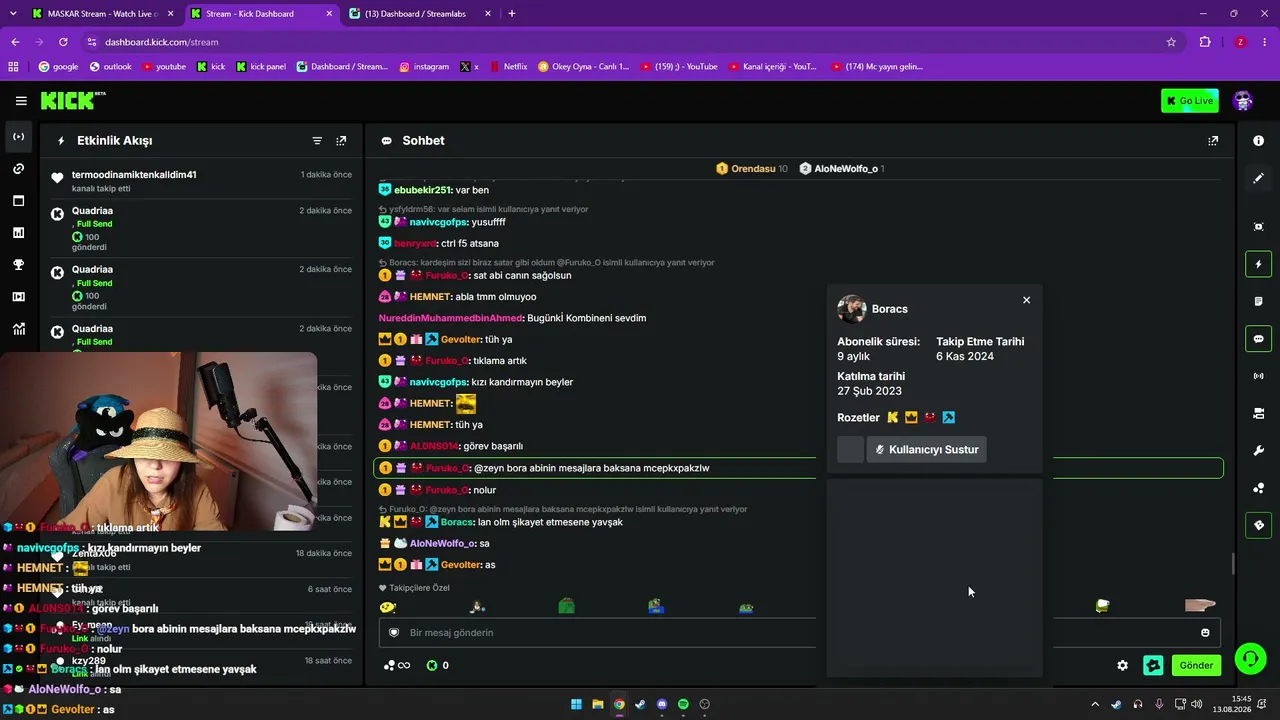
Task: Click Boracs username in chat message
Action: [x=456, y=522]
